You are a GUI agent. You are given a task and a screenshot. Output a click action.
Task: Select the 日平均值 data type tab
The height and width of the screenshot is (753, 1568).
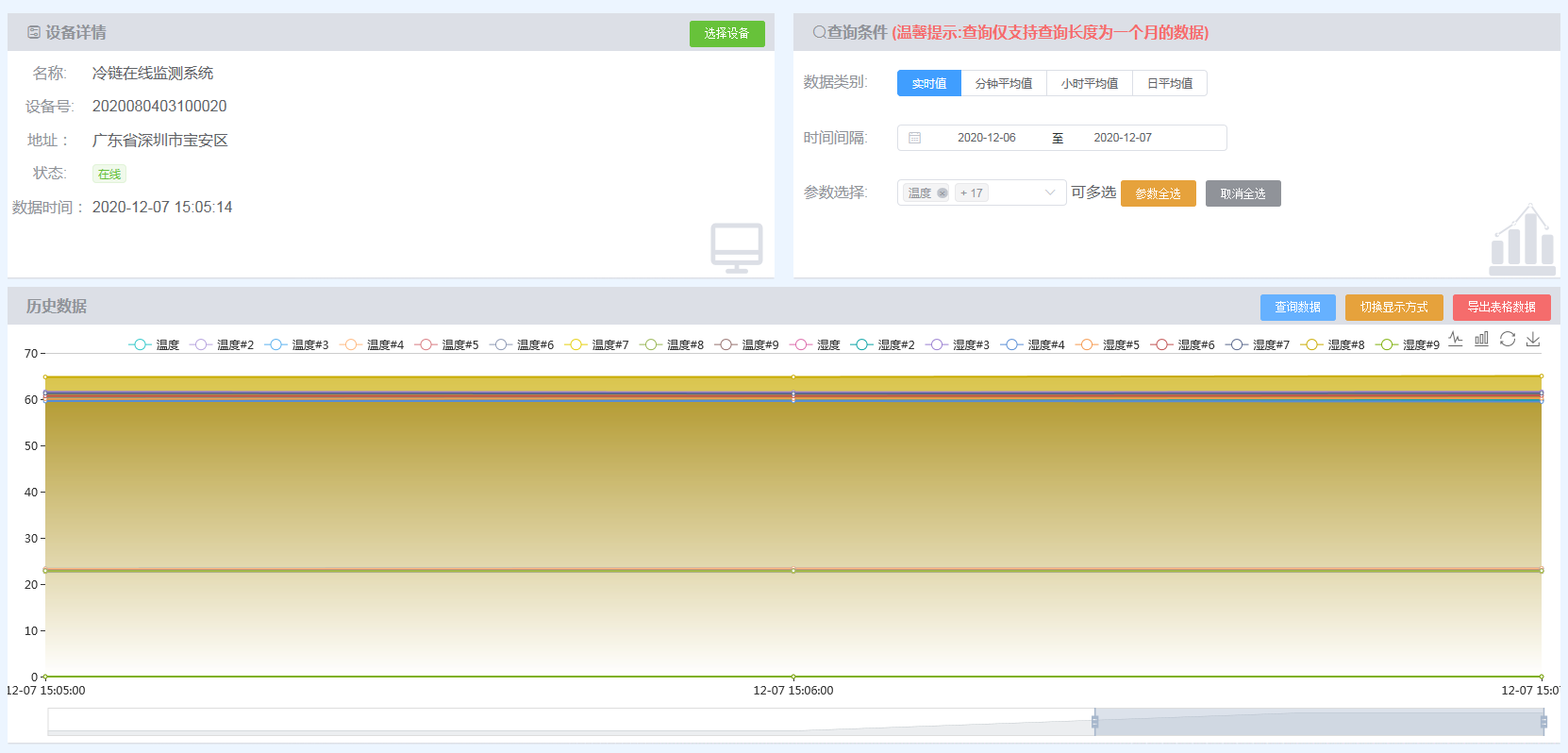coord(1169,84)
